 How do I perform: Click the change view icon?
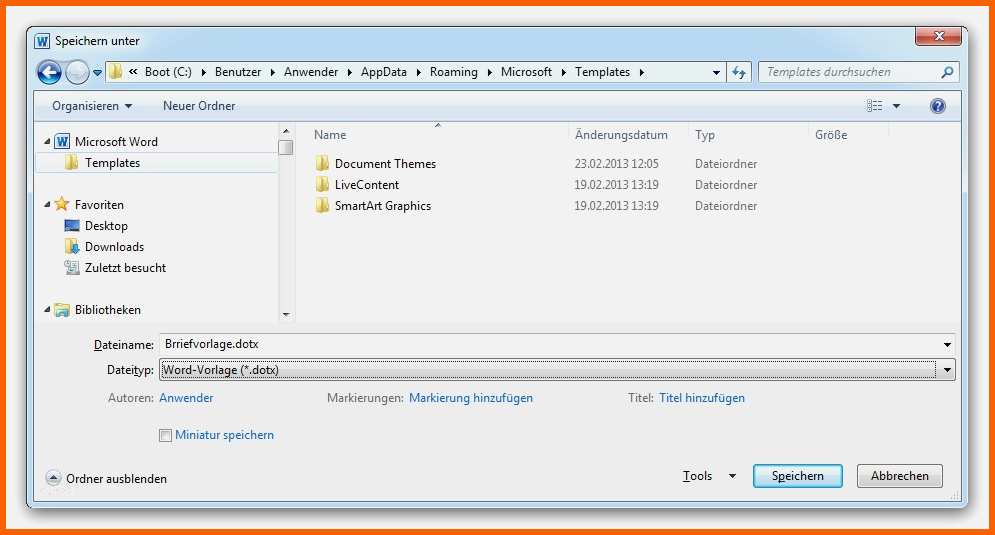pyautogui.click(x=874, y=106)
